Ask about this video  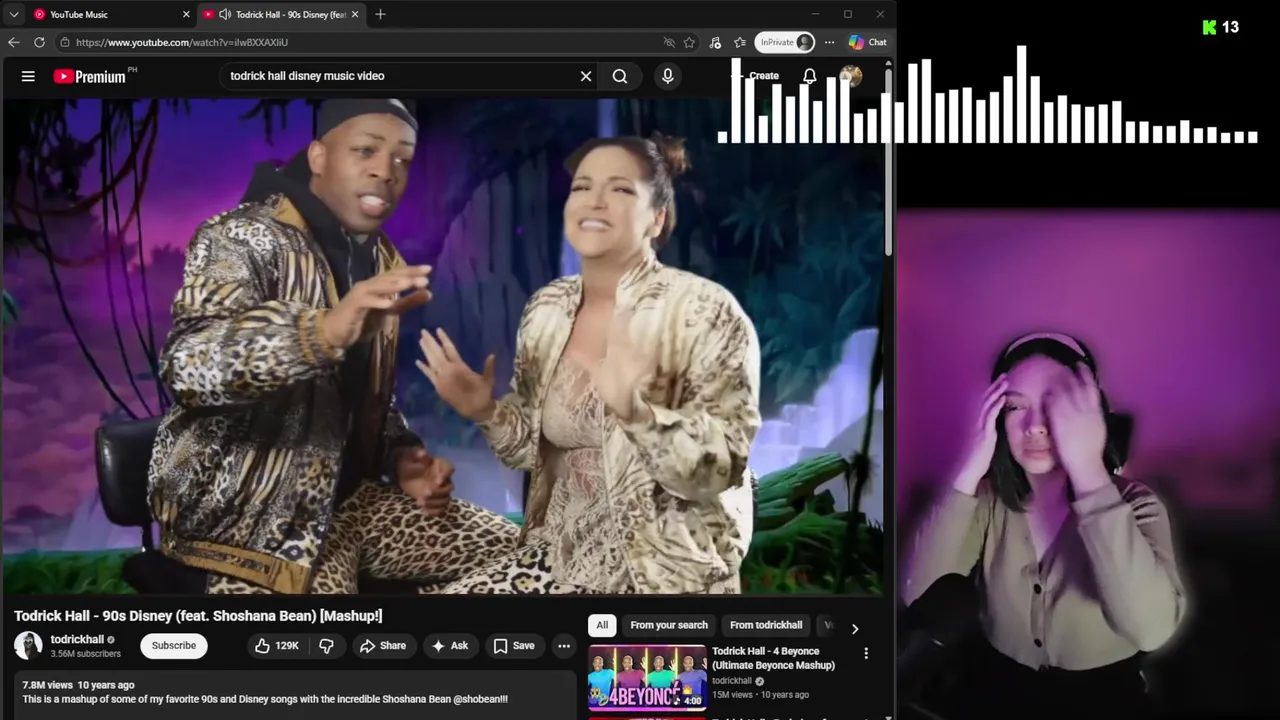click(x=450, y=646)
